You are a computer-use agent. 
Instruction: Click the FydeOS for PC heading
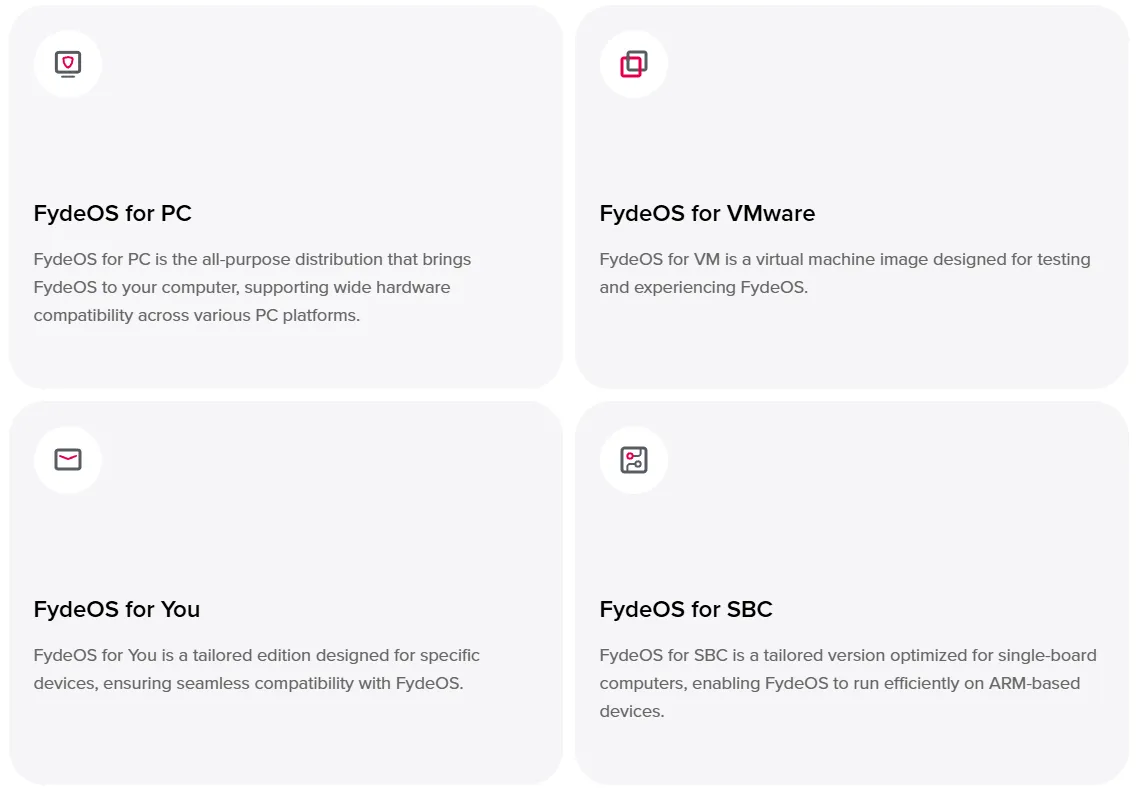pos(112,213)
